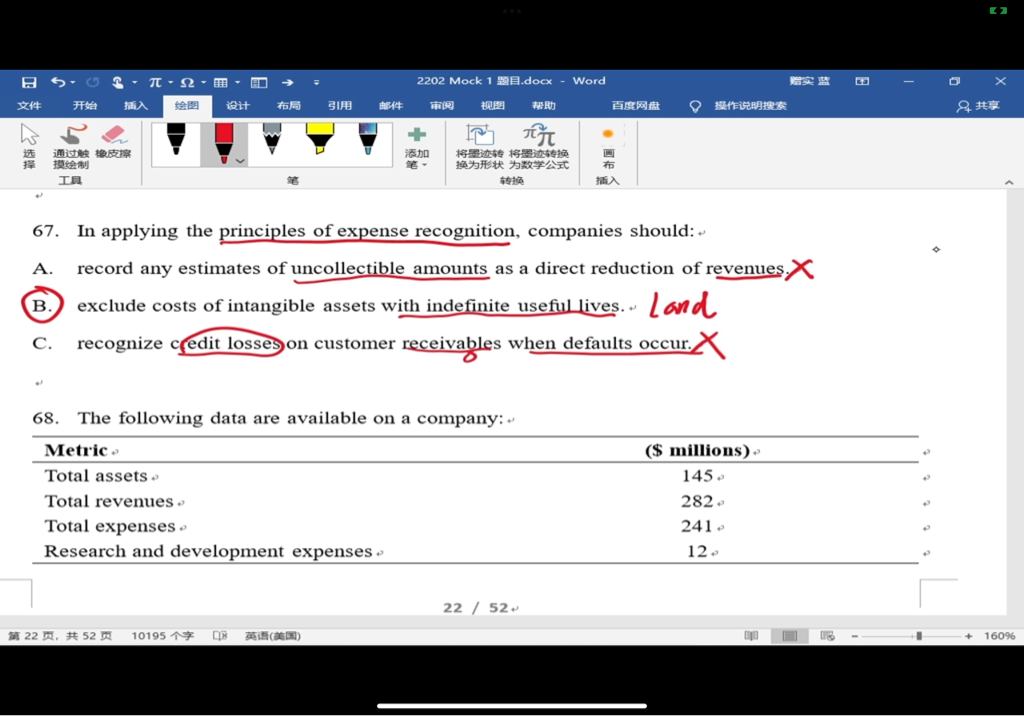Click the Save icon in quick access toolbar

click(x=29, y=82)
